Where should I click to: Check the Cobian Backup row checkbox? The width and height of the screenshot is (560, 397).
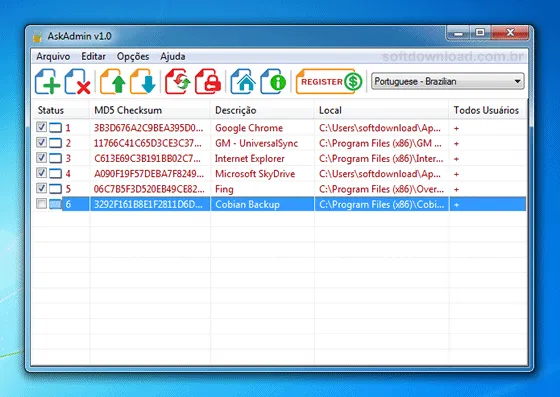pos(41,203)
